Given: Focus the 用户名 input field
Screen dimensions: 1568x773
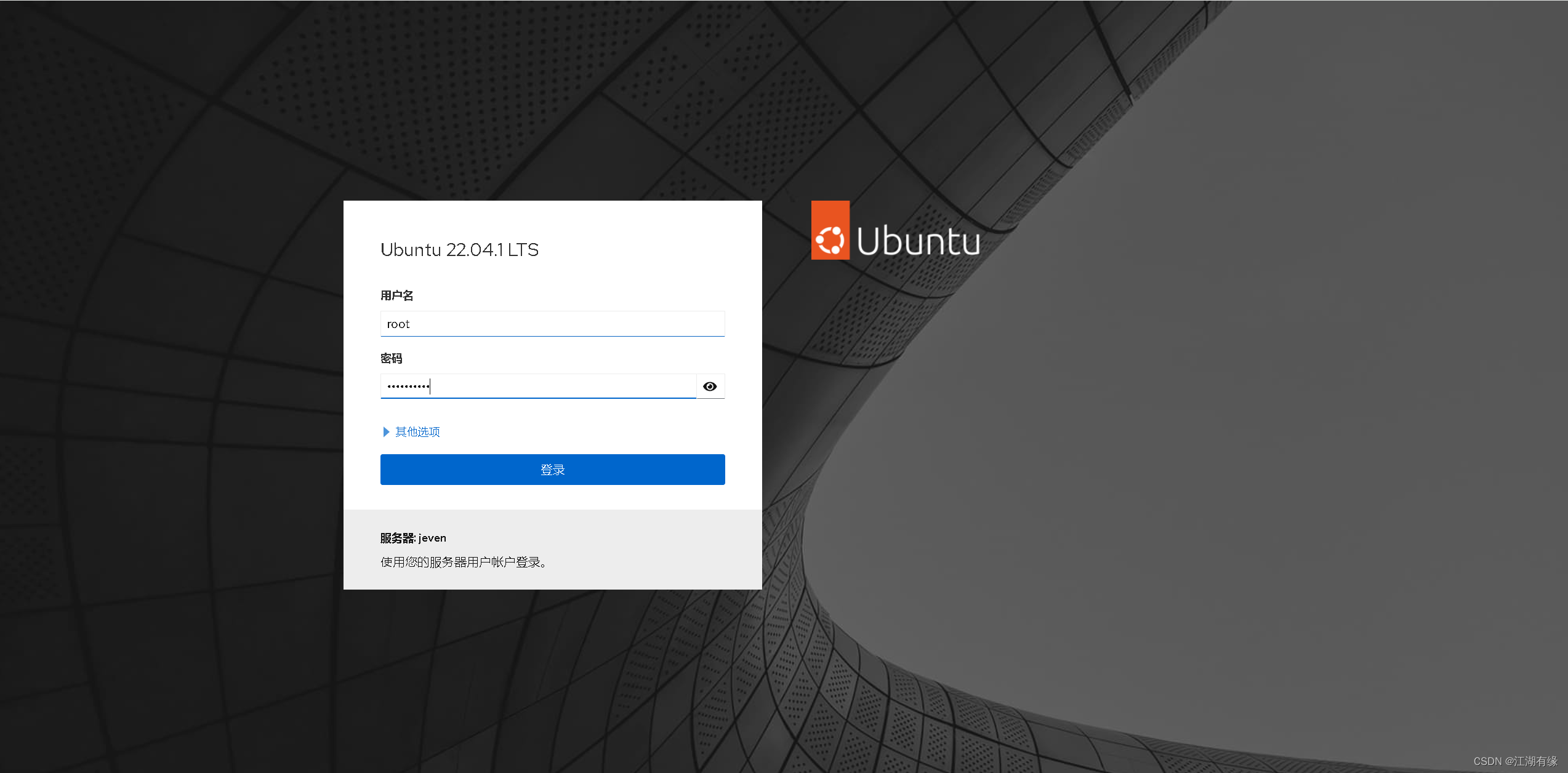Looking at the screenshot, I should pyautogui.click(x=552, y=324).
